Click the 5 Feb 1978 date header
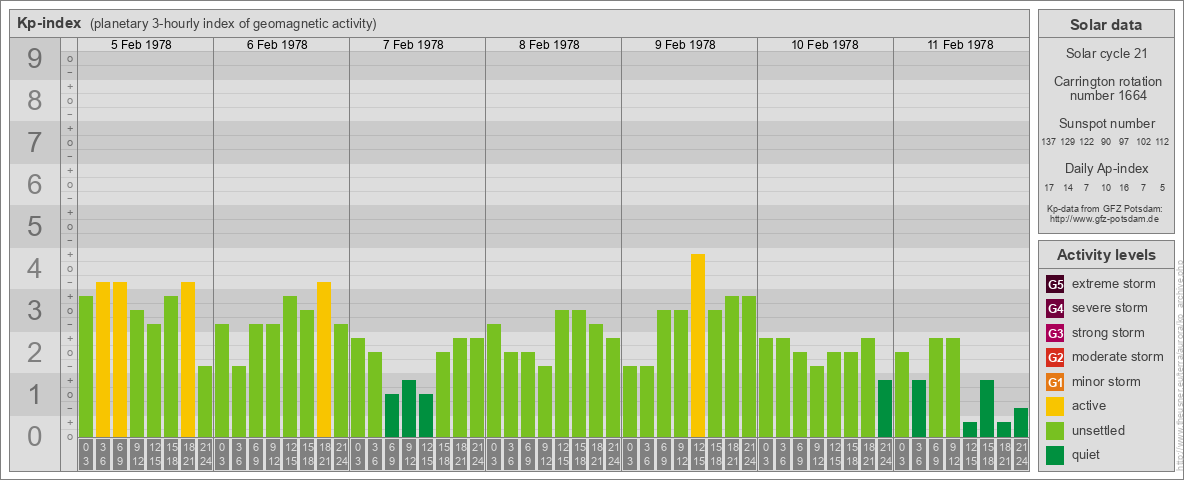Screen dimensions: 1184x480 pyautogui.click(x=141, y=45)
